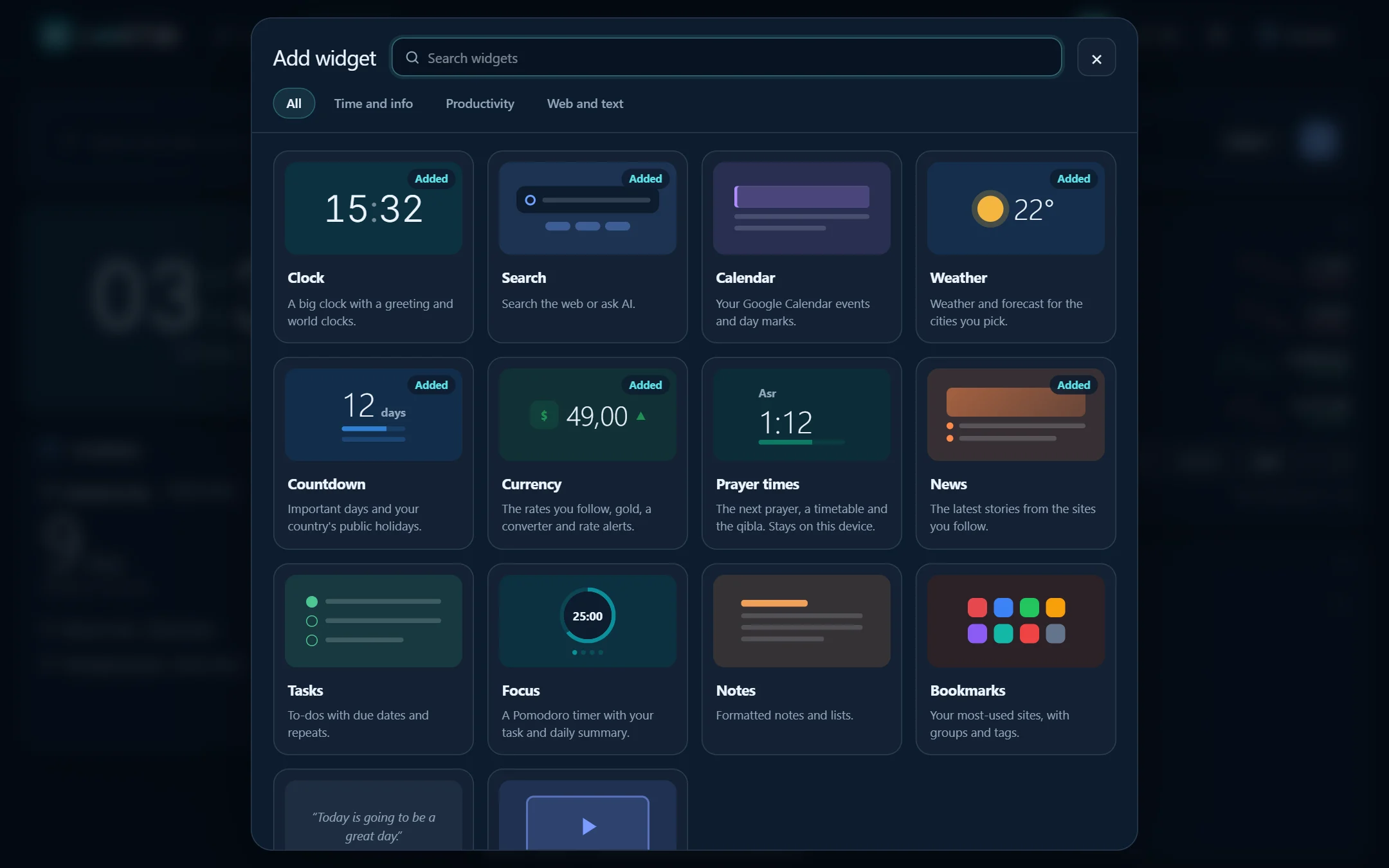Click the Clock widget title
This screenshot has height=868, width=1389.
(306, 278)
